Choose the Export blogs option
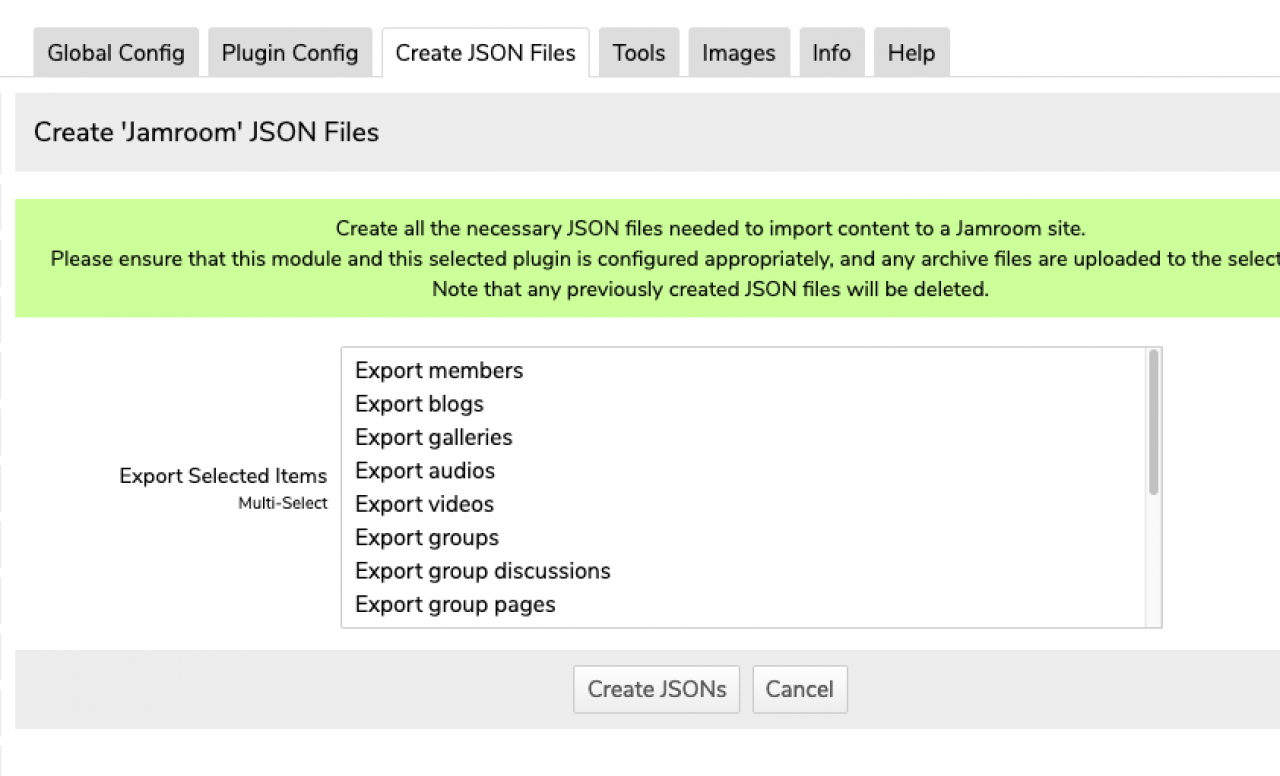The image size is (1280, 776). (x=419, y=404)
